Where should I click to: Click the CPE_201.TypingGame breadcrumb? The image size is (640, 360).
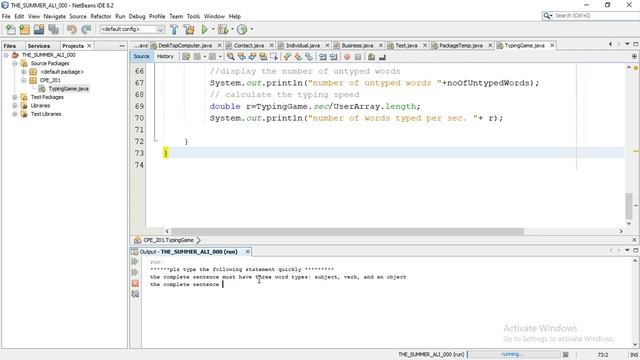tap(168, 240)
